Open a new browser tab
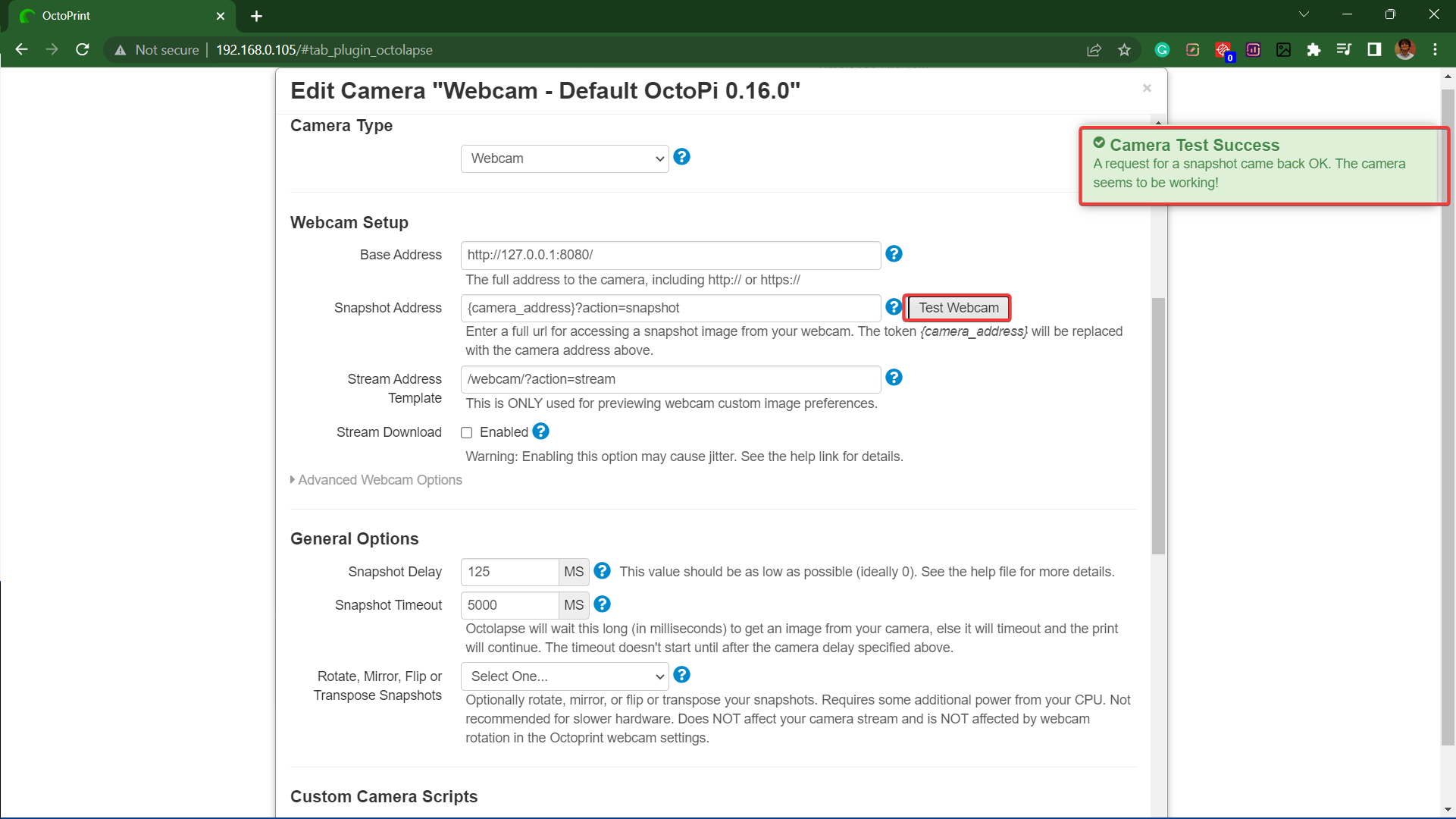The image size is (1456, 819). pos(256,16)
